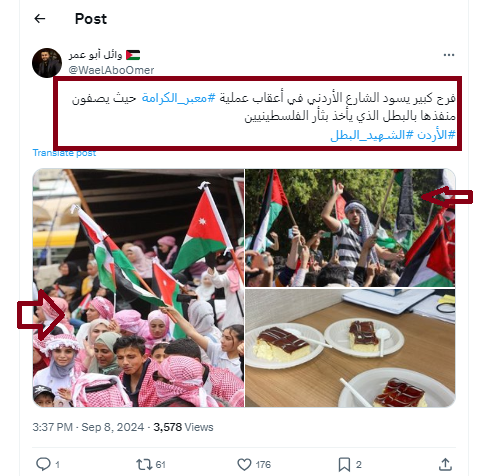Open the man in striped shirt photo
Image resolution: width=480 pixels, height=476 pixels.
tap(350, 228)
